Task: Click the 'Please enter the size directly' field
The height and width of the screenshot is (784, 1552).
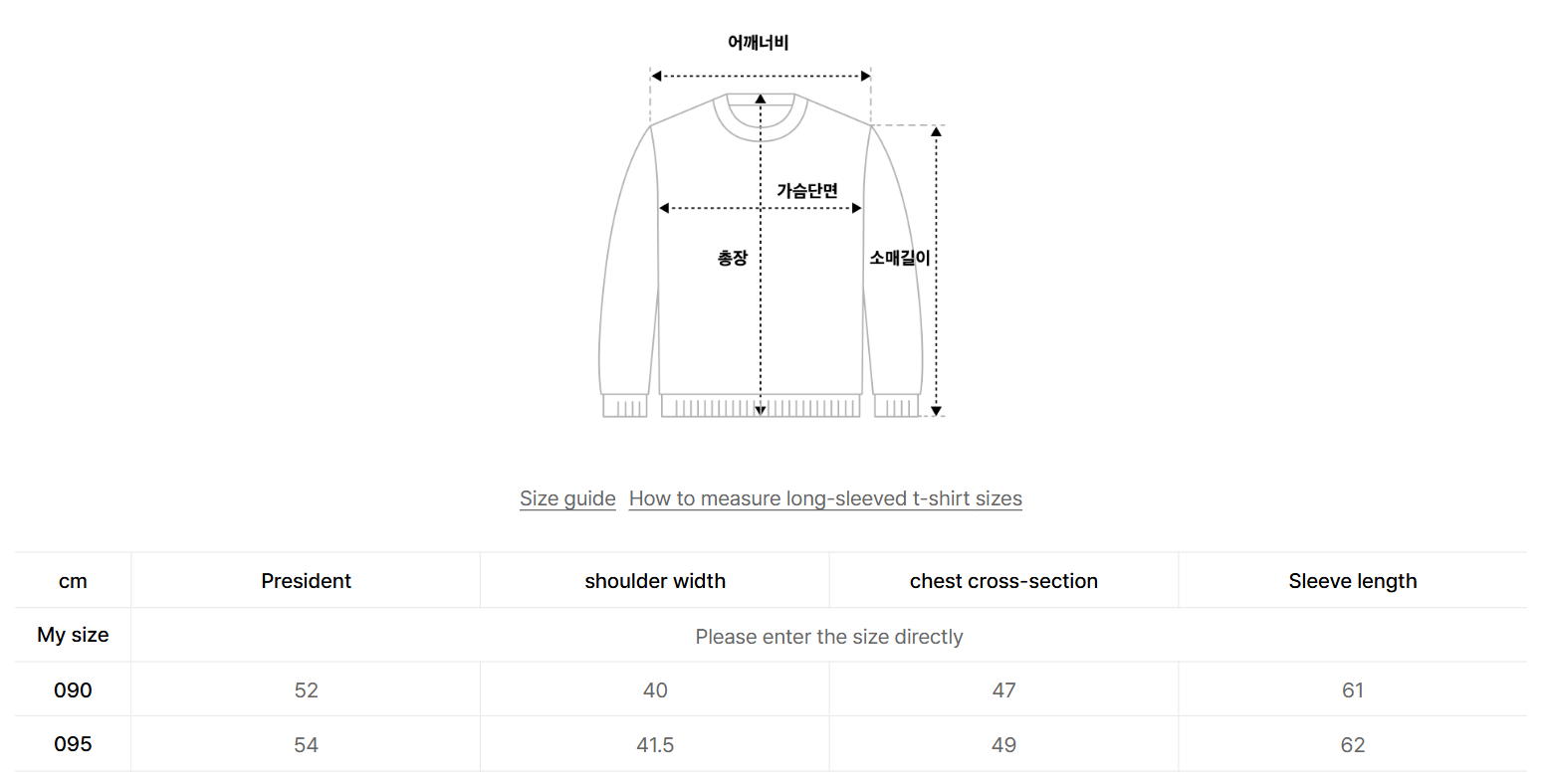Action: (828, 637)
